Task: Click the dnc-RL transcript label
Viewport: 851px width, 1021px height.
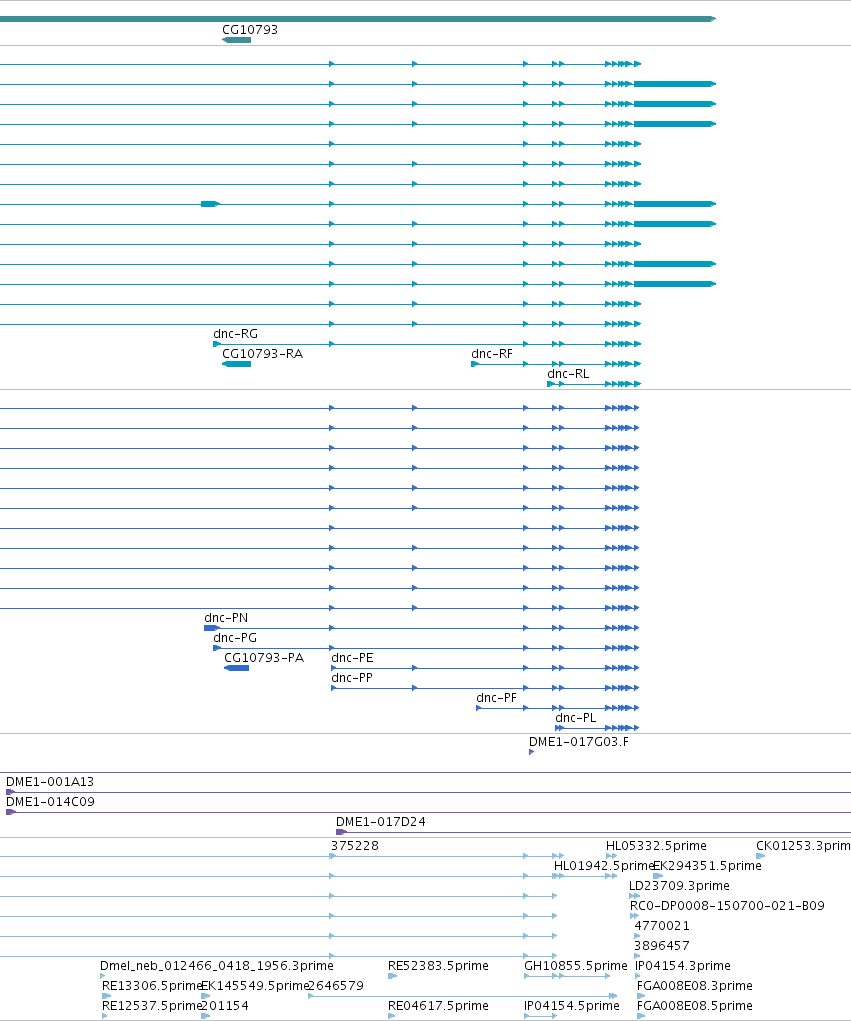Action: click(568, 374)
